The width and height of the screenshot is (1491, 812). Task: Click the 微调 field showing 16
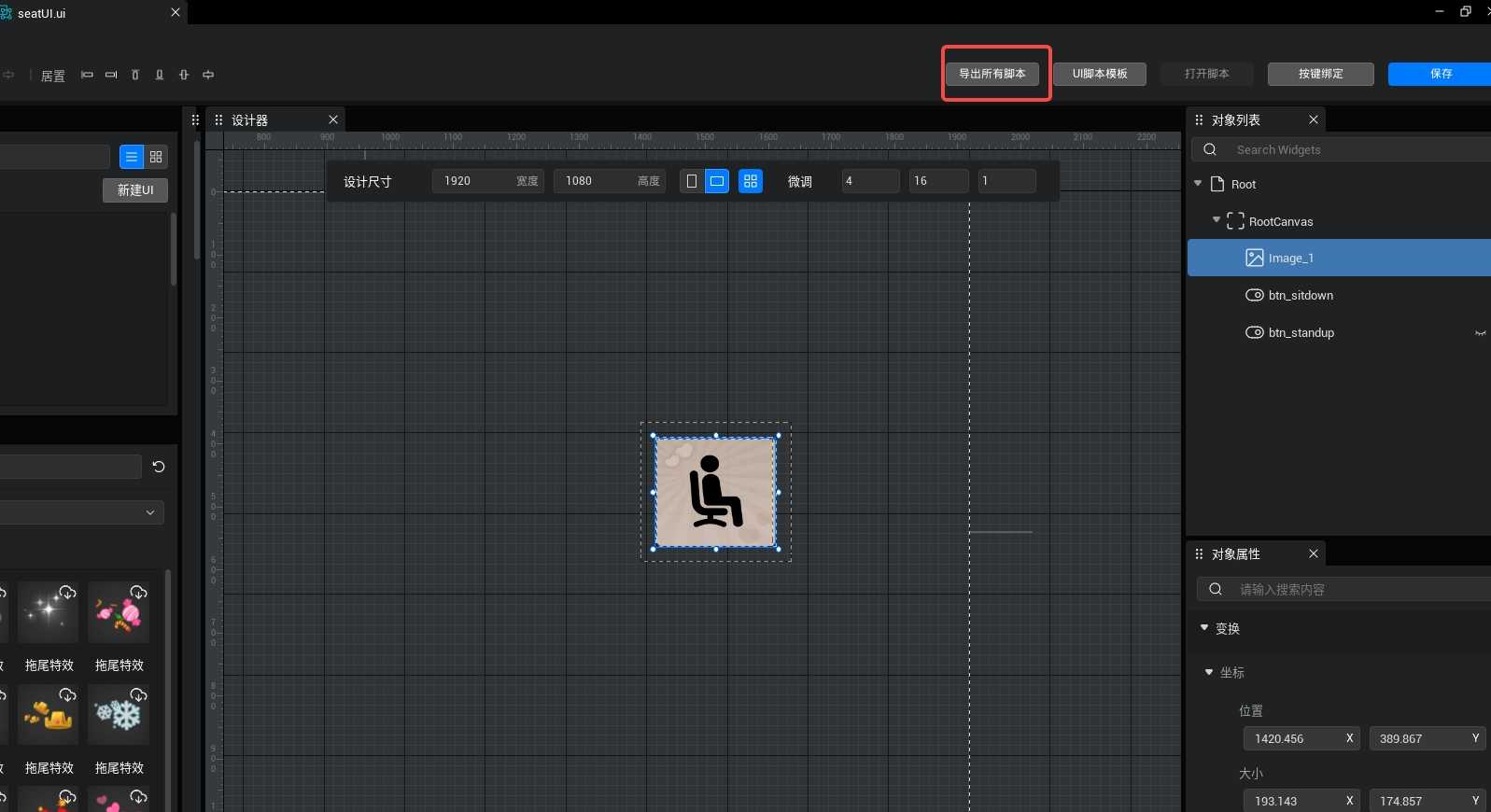pos(938,181)
